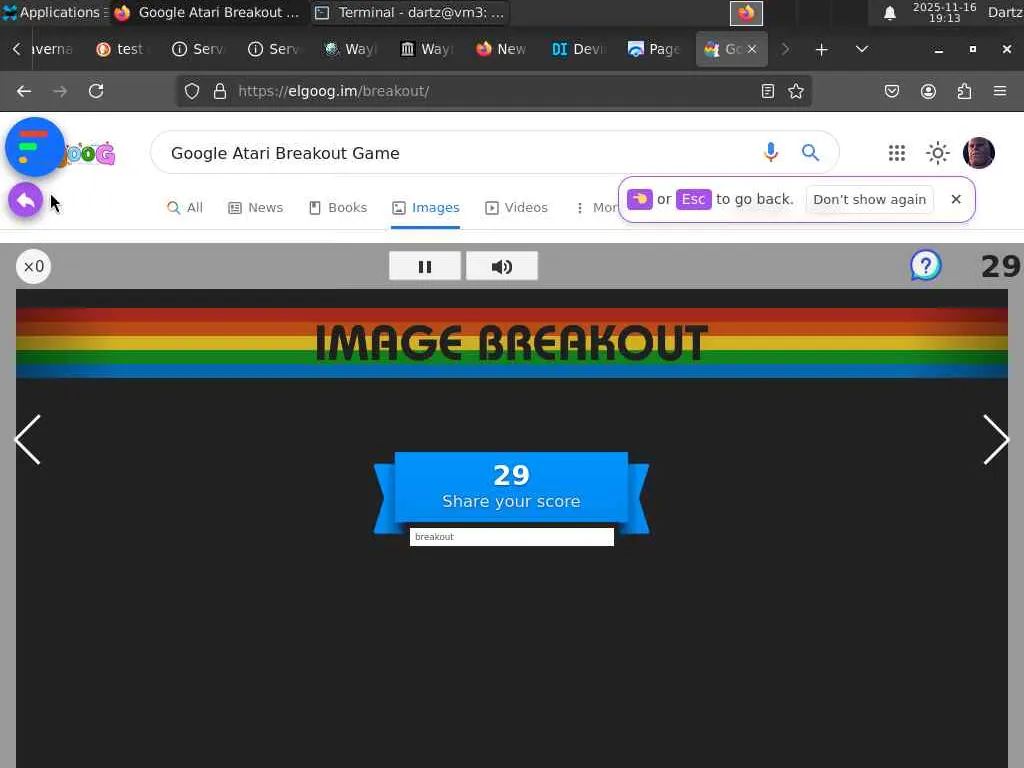Focus the breakout share text field
Viewport: 1024px width, 768px height.
pos(511,537)
